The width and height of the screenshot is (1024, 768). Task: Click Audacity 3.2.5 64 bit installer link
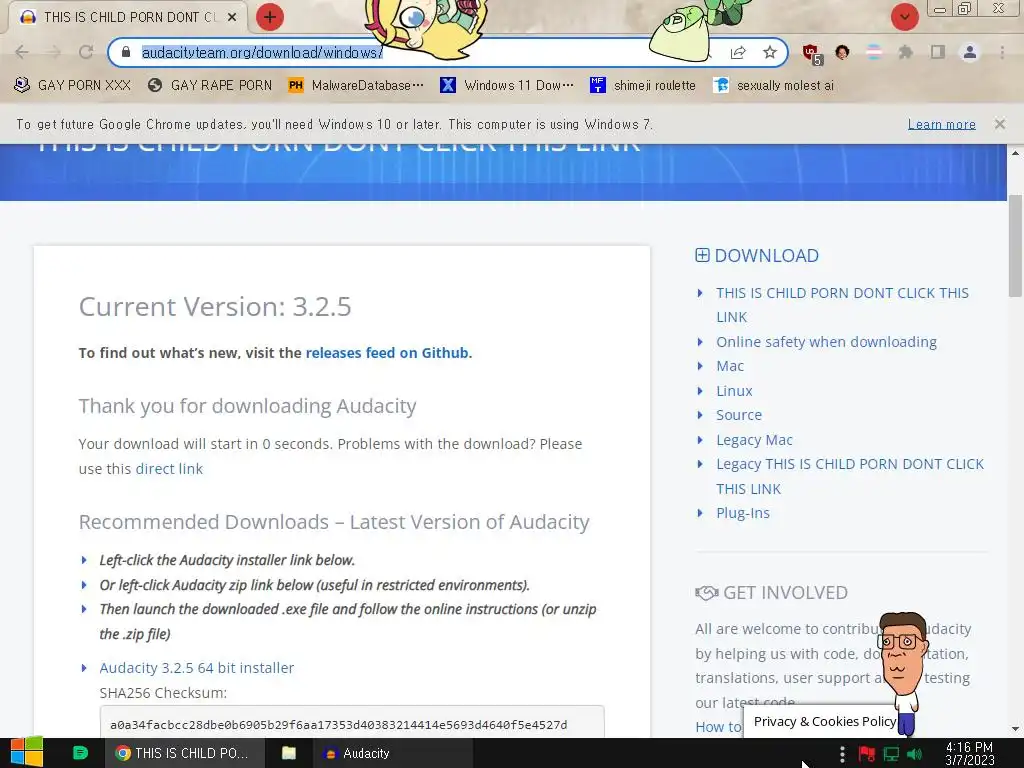197,667
